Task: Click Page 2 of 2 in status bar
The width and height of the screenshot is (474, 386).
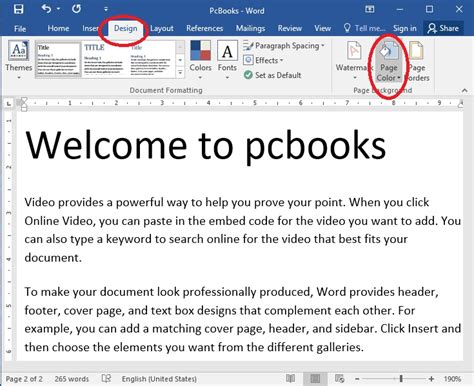Action: [x=24, y=379]
